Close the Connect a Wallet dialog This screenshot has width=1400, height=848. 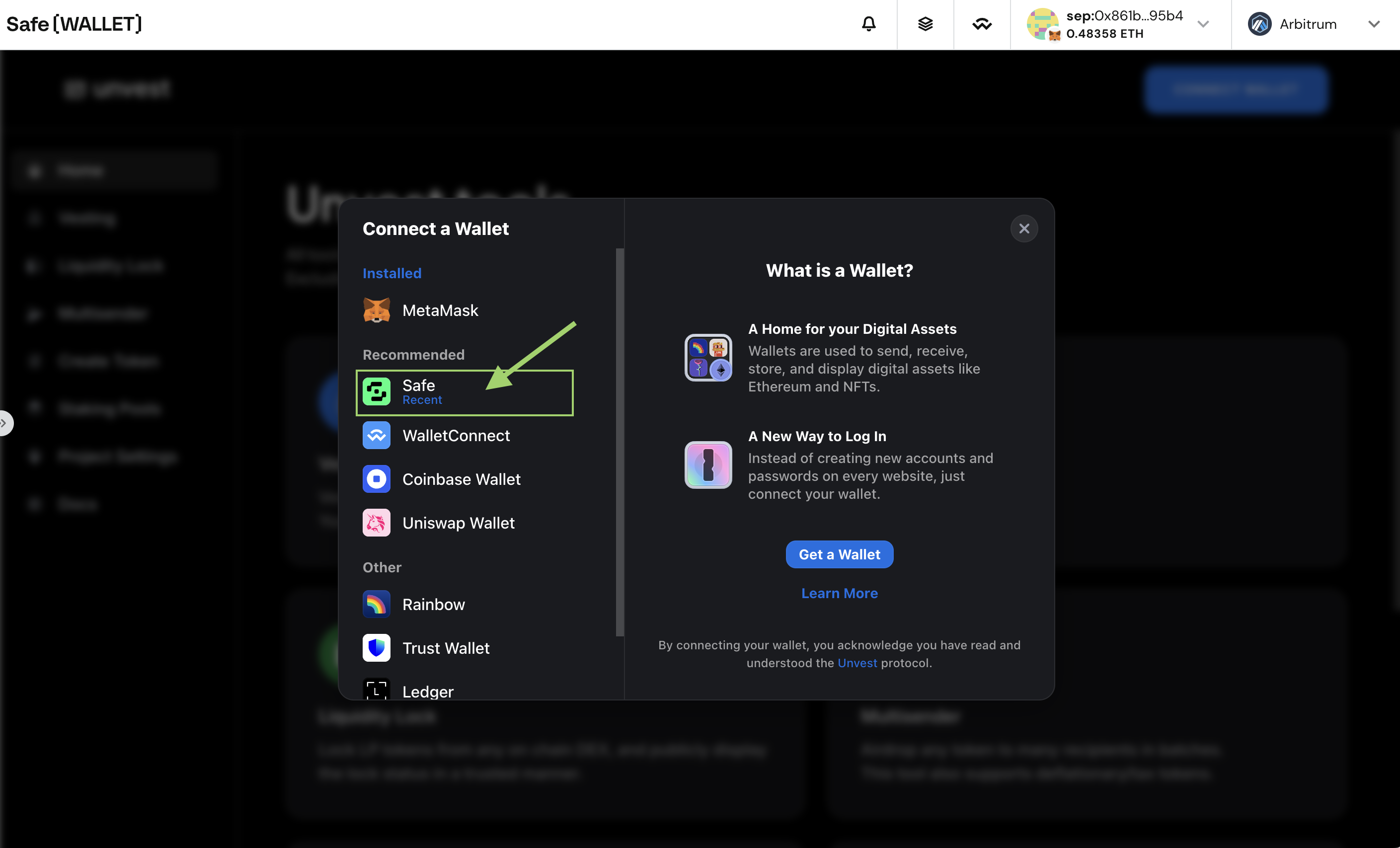1024,229
